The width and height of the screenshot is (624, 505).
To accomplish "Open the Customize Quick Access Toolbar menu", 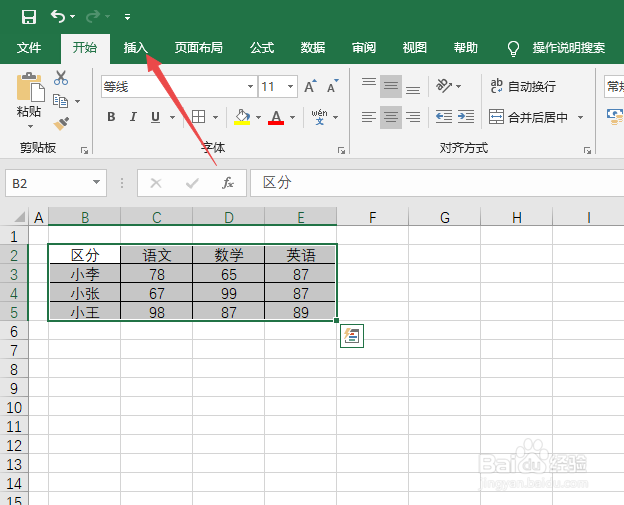I will point(127,17).
